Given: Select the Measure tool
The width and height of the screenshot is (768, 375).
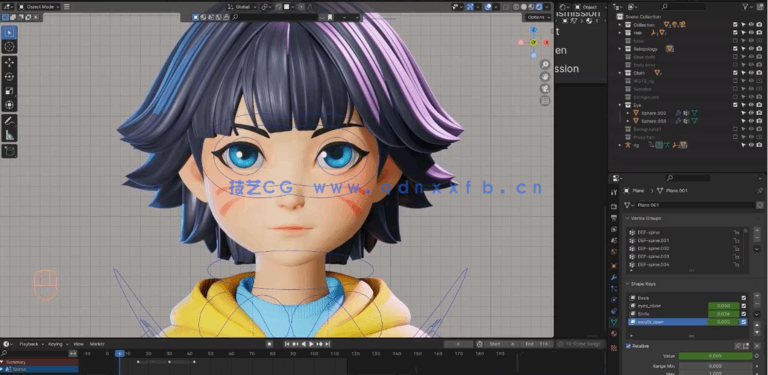Looking at the screenshot, I should click(x=9, y=135).
